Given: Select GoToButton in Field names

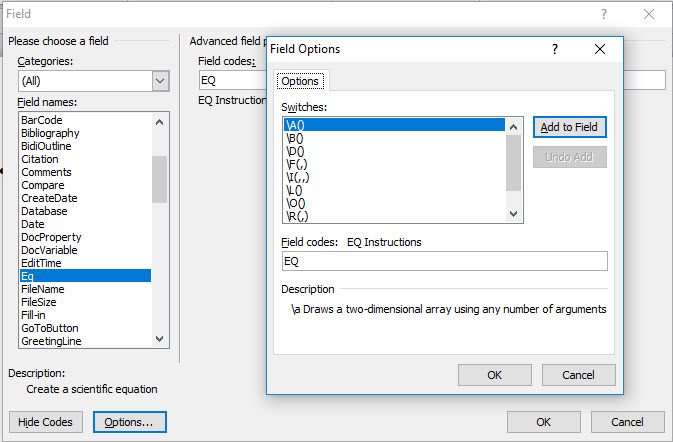Looking at the screenshot, I should point(86,328).
